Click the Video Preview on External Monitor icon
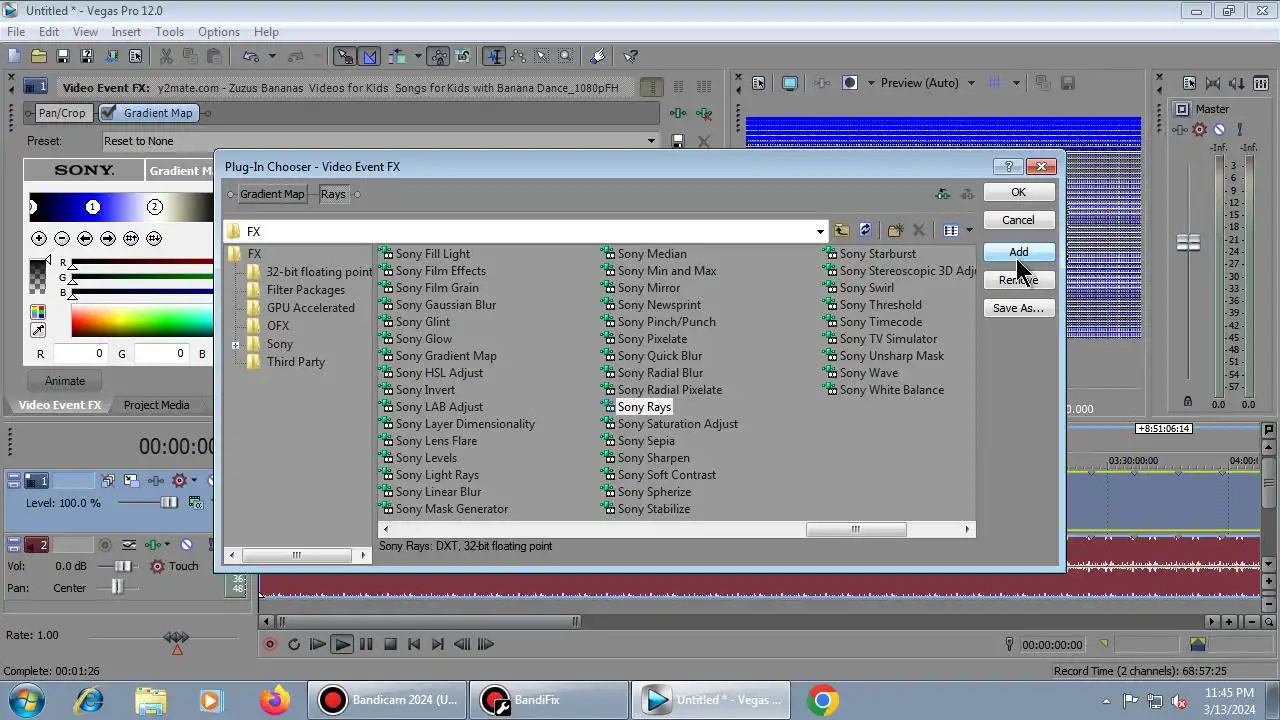The width and height of the screenshot is (1280, 720). (790, 83)
